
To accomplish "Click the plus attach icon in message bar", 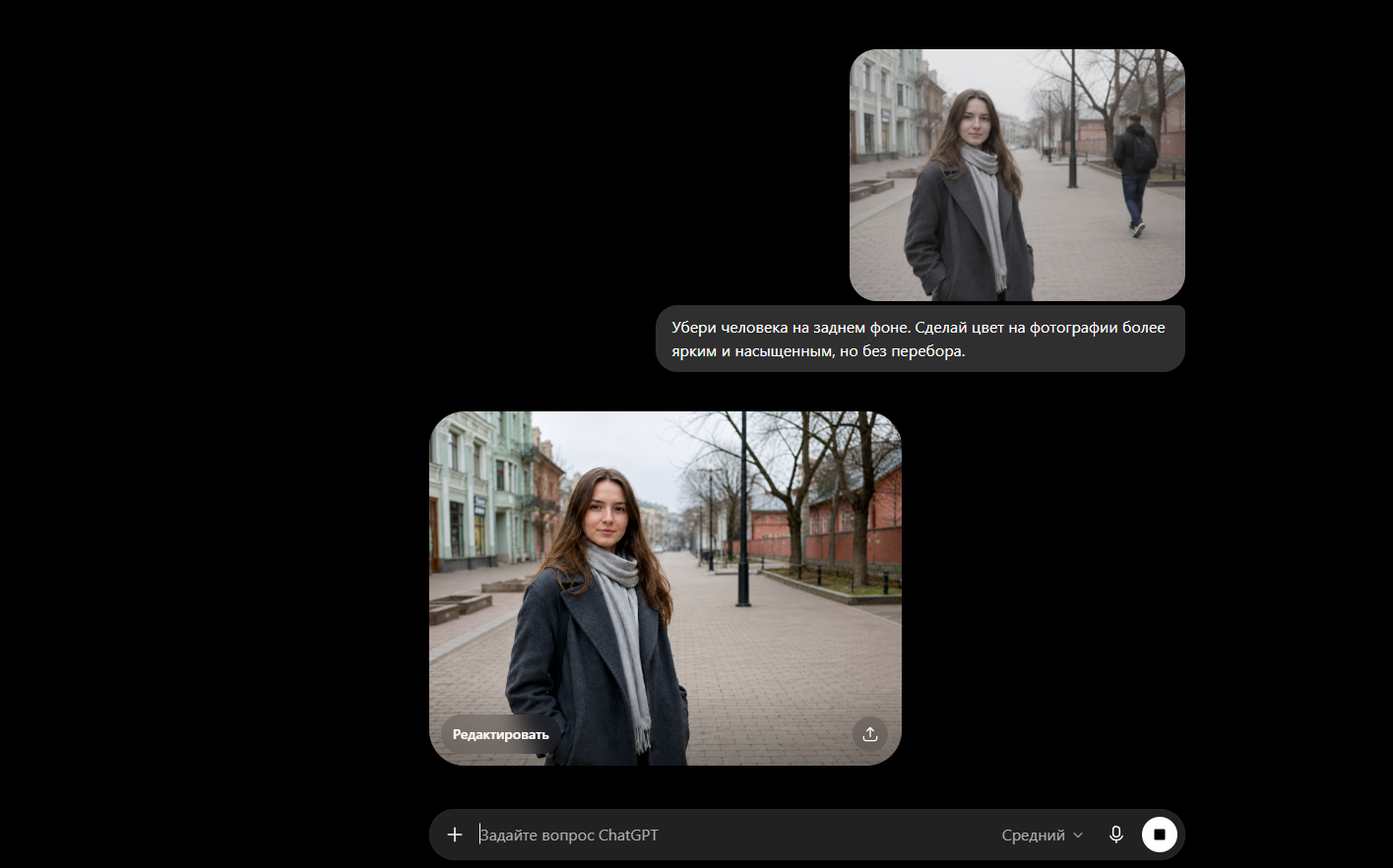I will [454, 835].
